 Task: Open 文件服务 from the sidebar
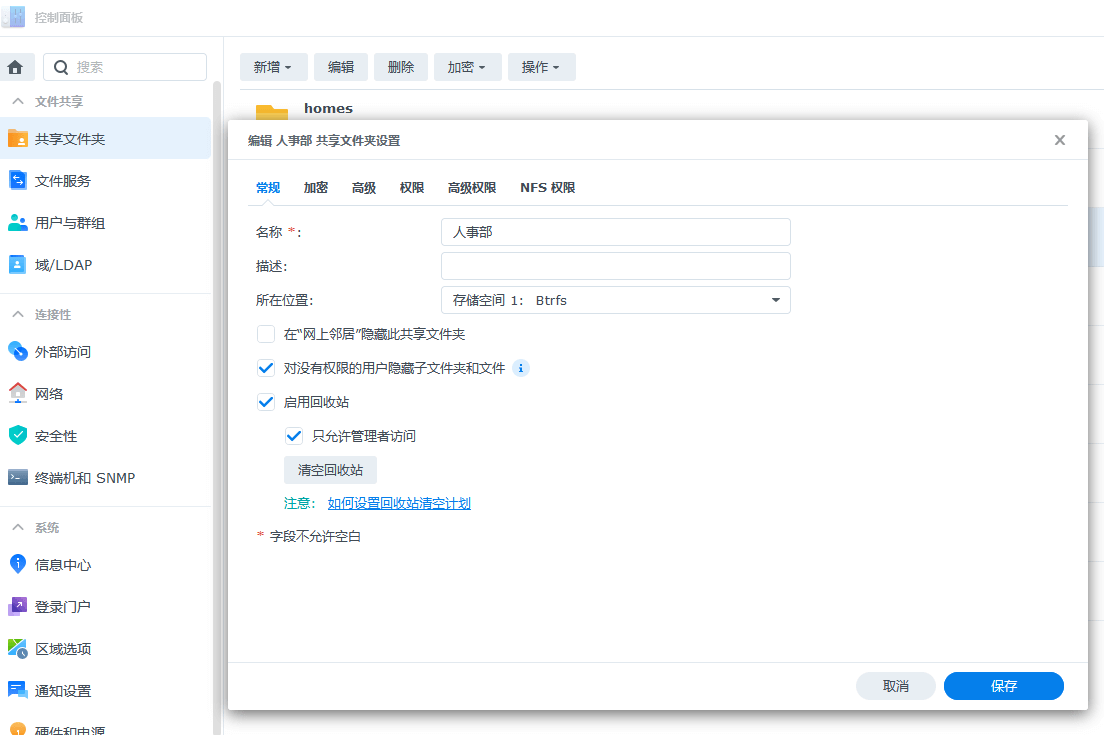(x=62, y=181)
